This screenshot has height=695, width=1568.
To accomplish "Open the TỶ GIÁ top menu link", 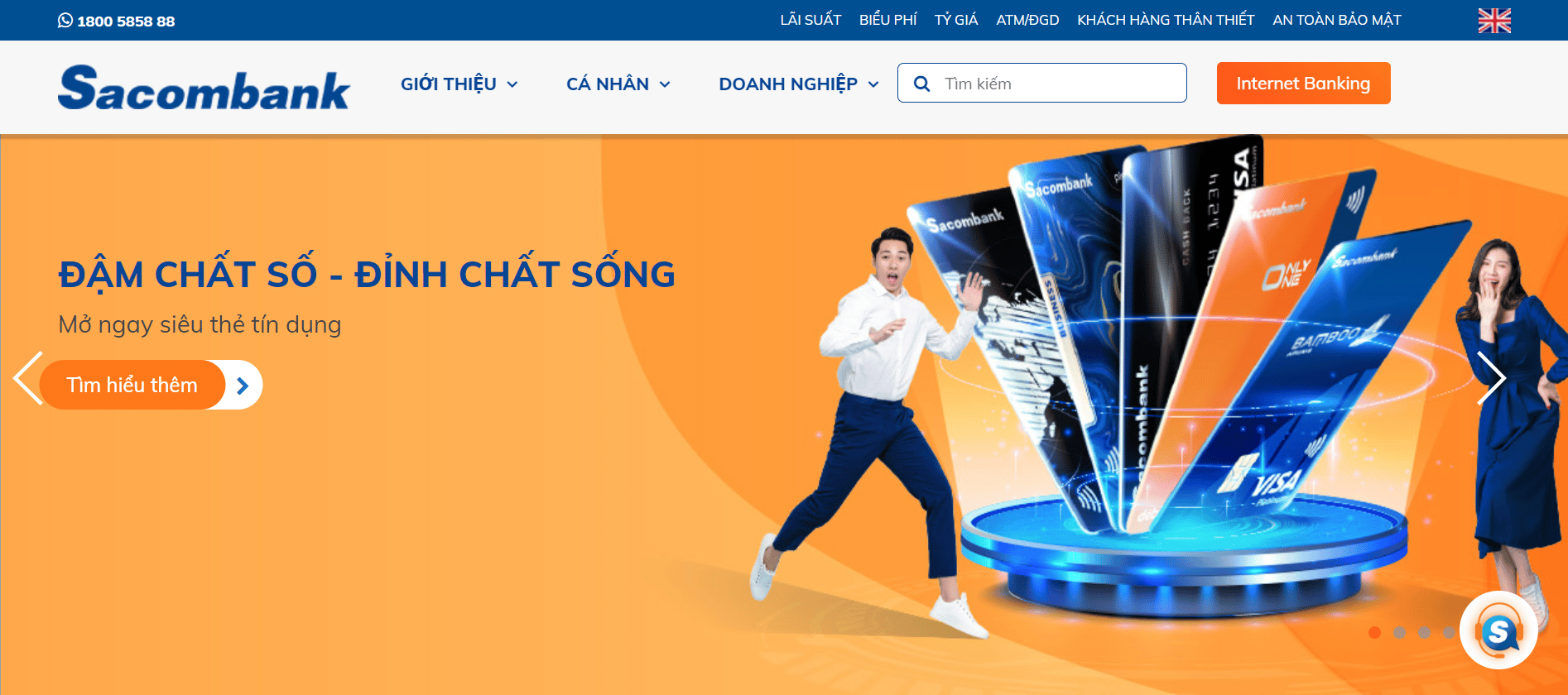I will (x=956, y=20).
